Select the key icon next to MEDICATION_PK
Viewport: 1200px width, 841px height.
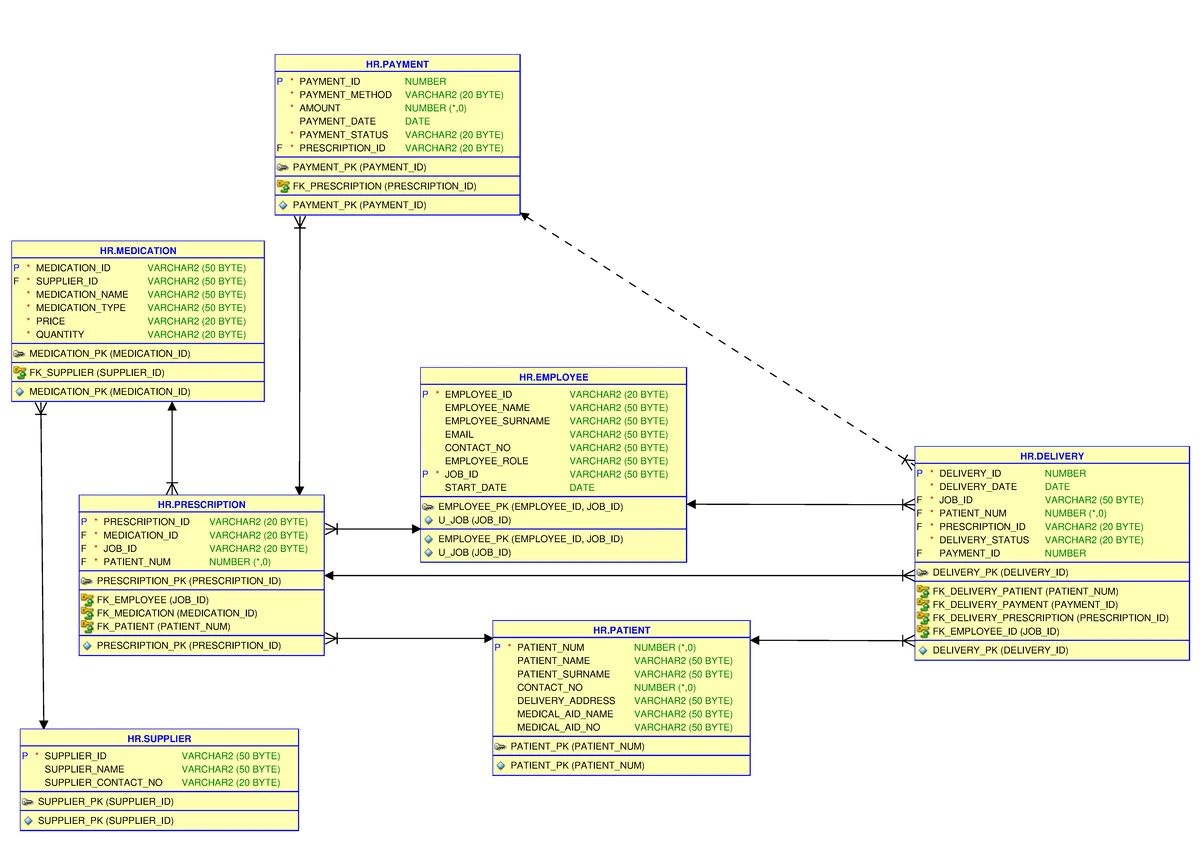click(20, 353)
